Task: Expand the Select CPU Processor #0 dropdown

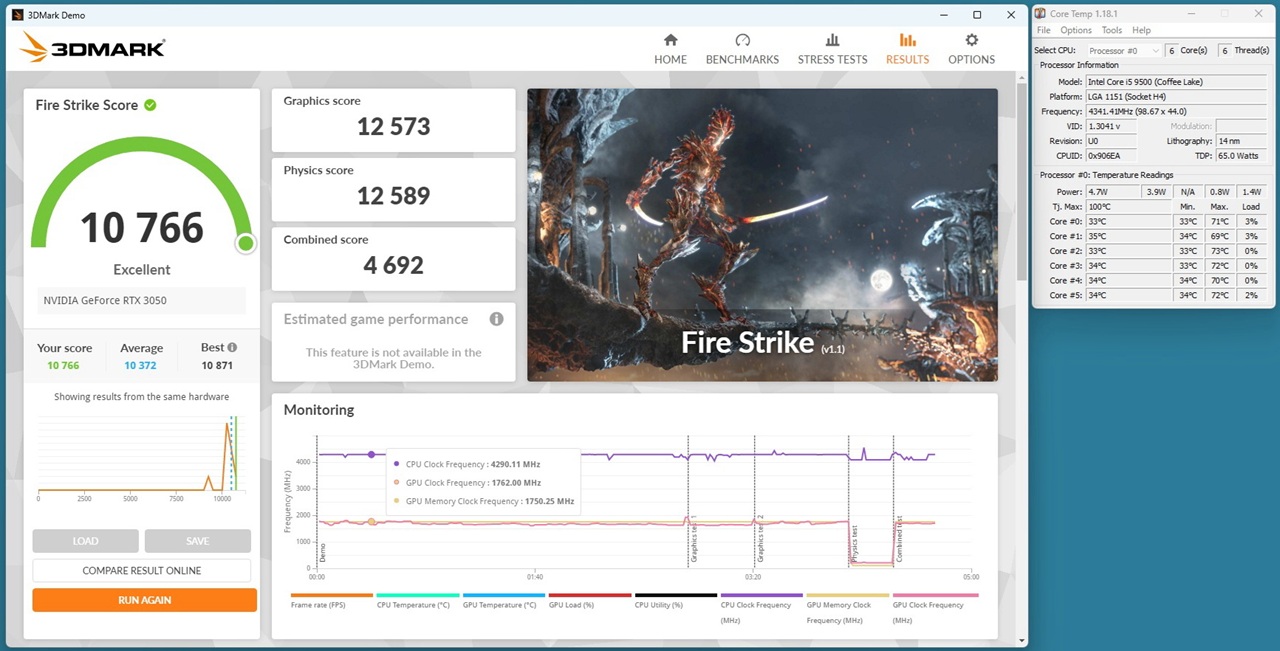Action: point(1124,50)
